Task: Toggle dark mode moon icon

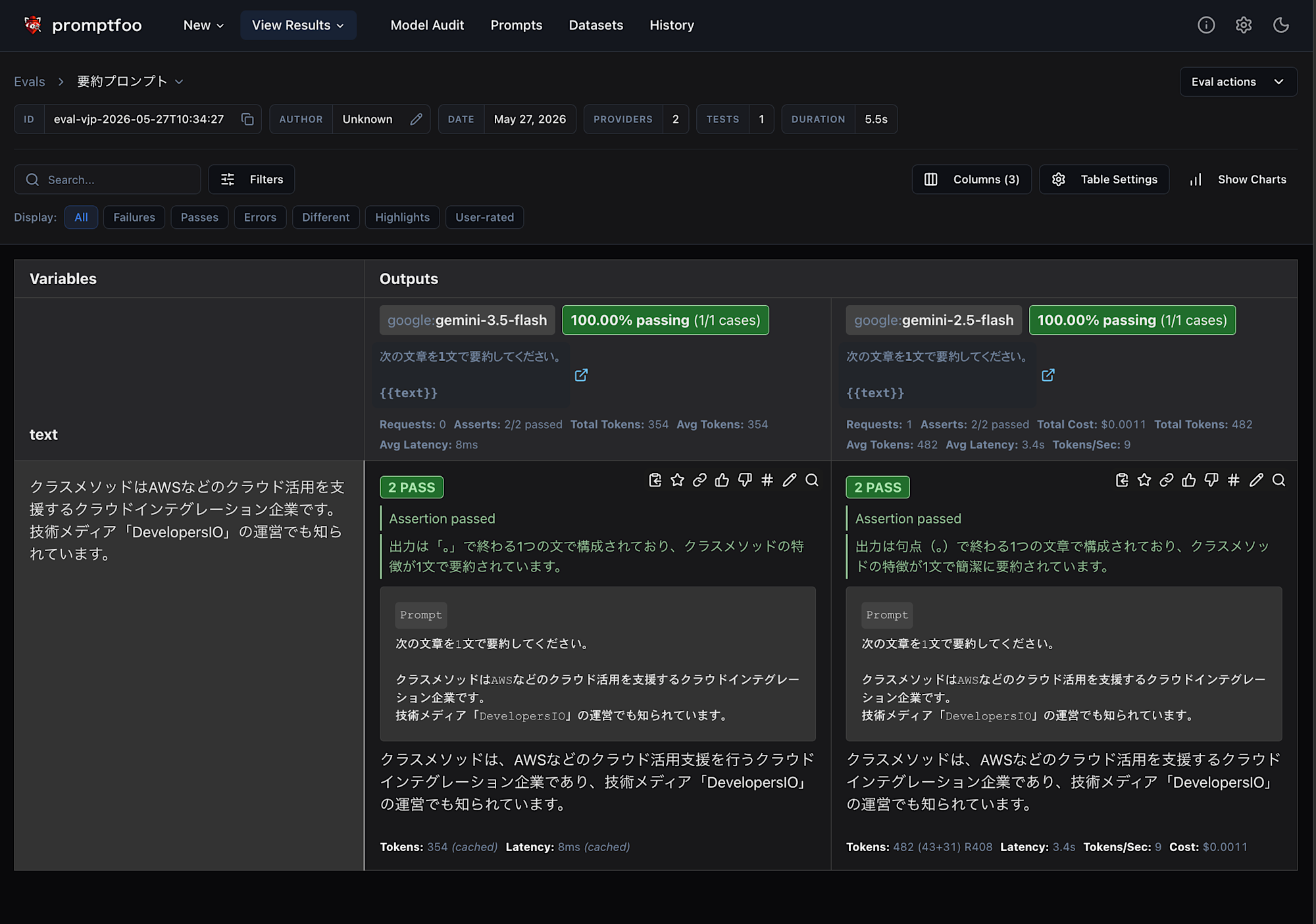Action: pos(1281,25)
